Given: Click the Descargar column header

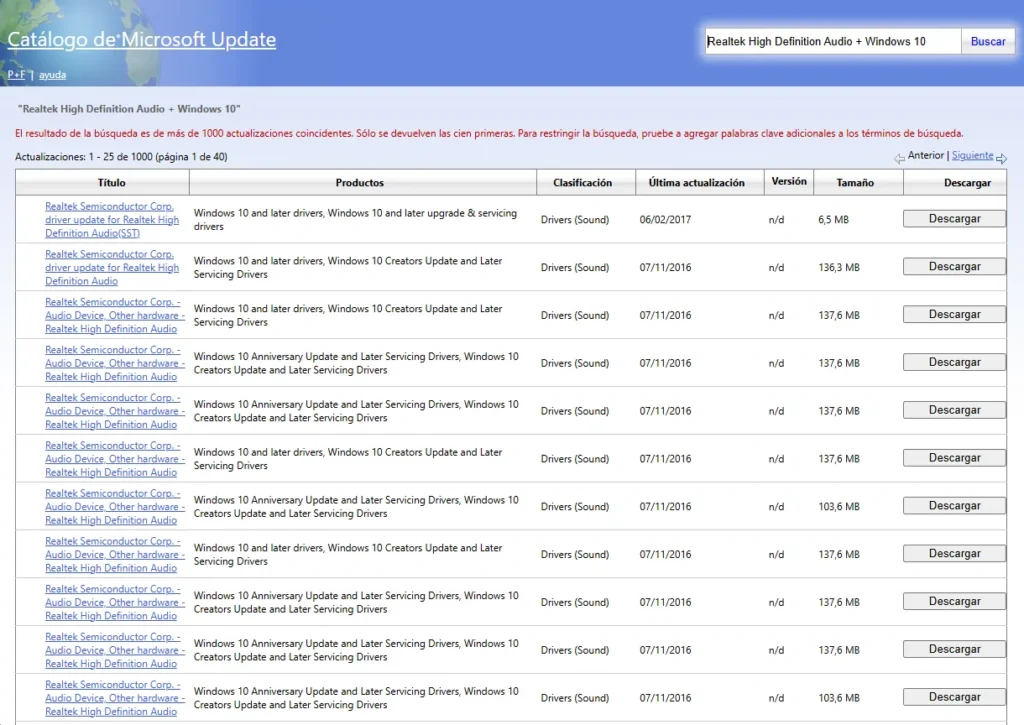Looking at the screenshot, I should pyautogui.click(x=967, y=183).
